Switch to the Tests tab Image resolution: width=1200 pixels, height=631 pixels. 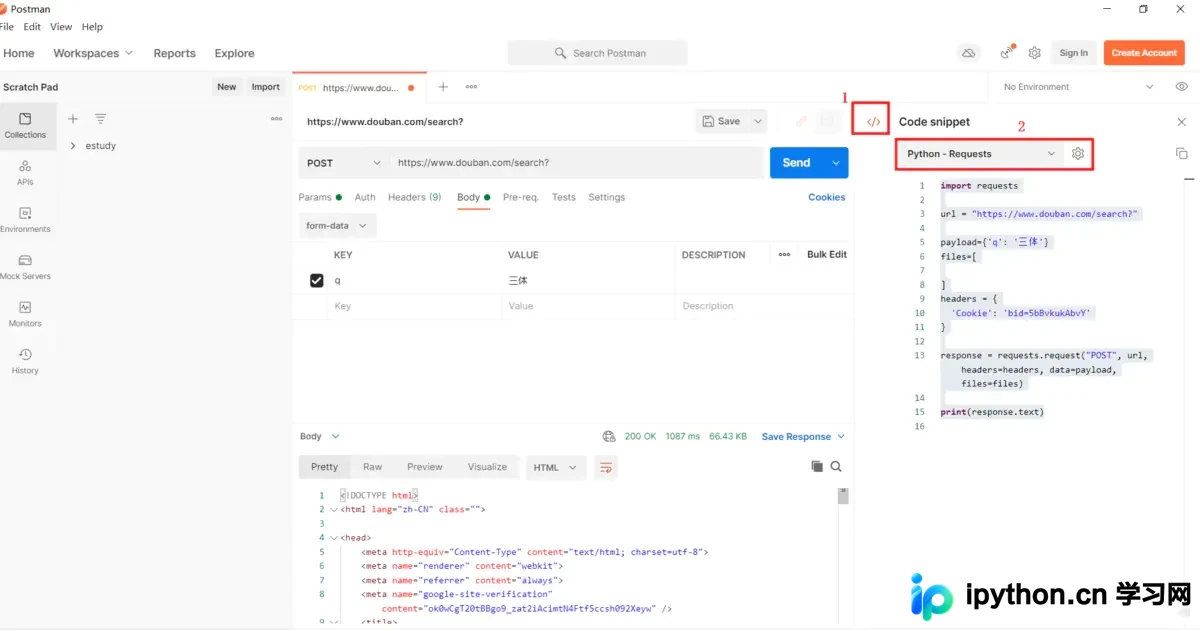point(563,197)
